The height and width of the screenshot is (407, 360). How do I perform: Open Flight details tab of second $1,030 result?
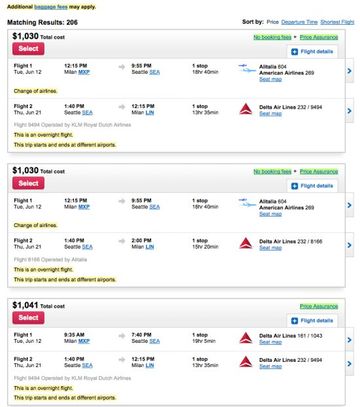point(312,186)
